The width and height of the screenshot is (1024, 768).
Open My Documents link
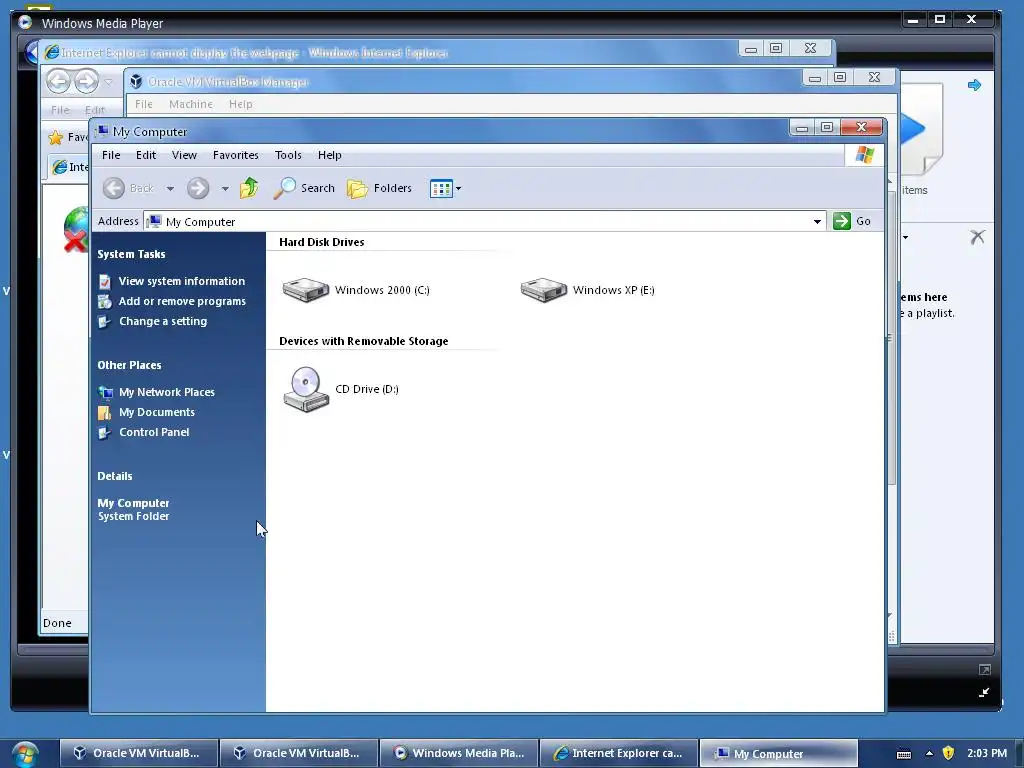pos(157,412)
